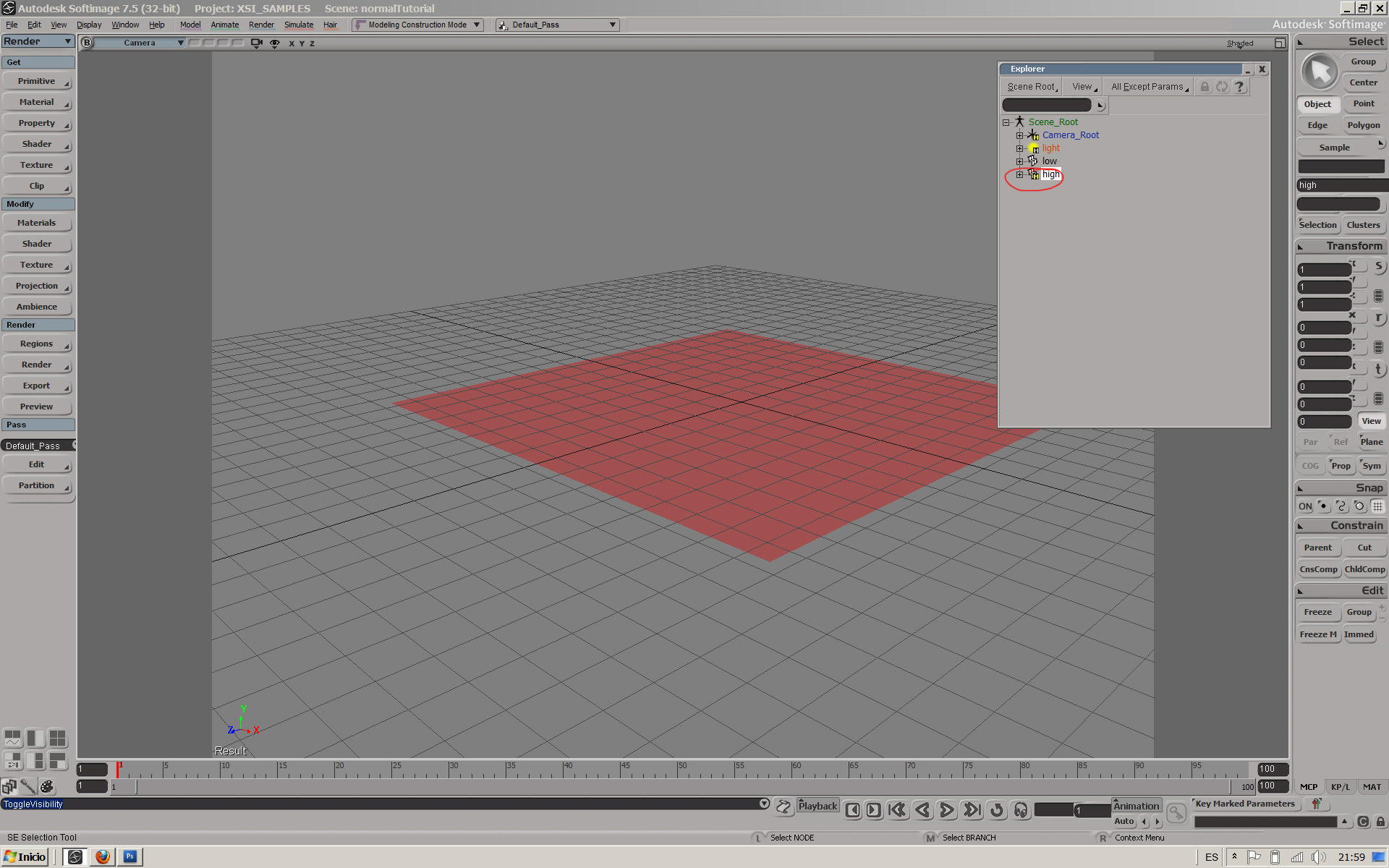The image size is (1389, 868).
Task: Click the Clusters button
Action: click(1364, 225)
